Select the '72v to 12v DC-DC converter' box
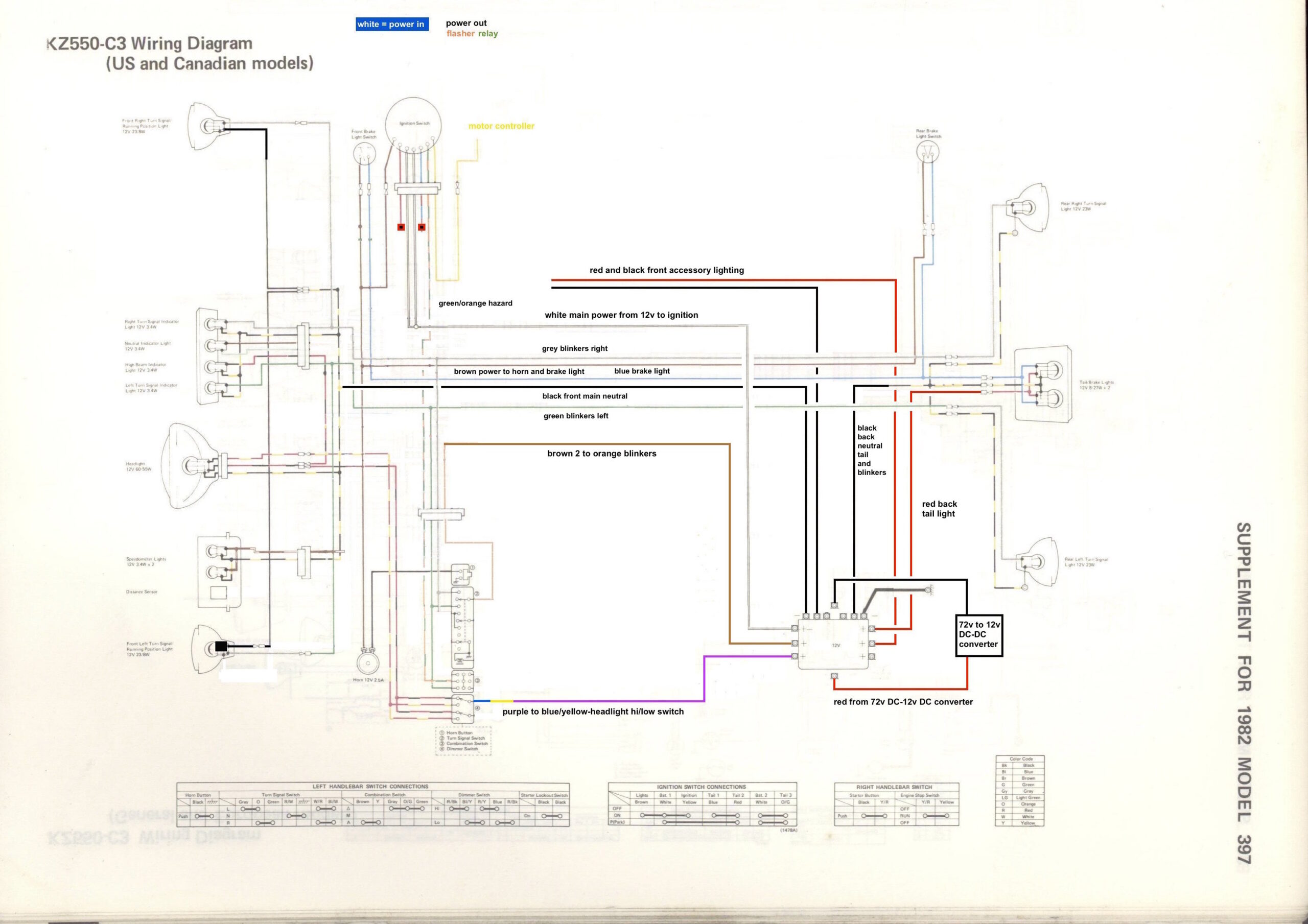 tap(979, 635)
